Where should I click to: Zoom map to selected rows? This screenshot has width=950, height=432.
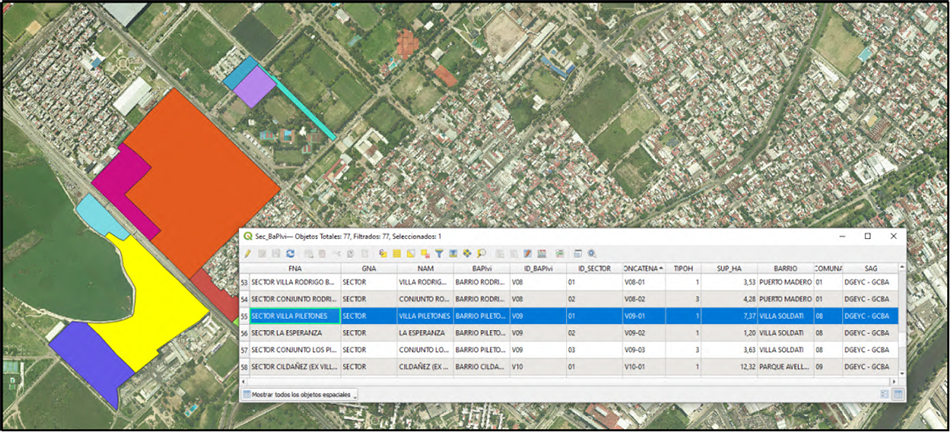pyautogui.click(x=482, y=254)
